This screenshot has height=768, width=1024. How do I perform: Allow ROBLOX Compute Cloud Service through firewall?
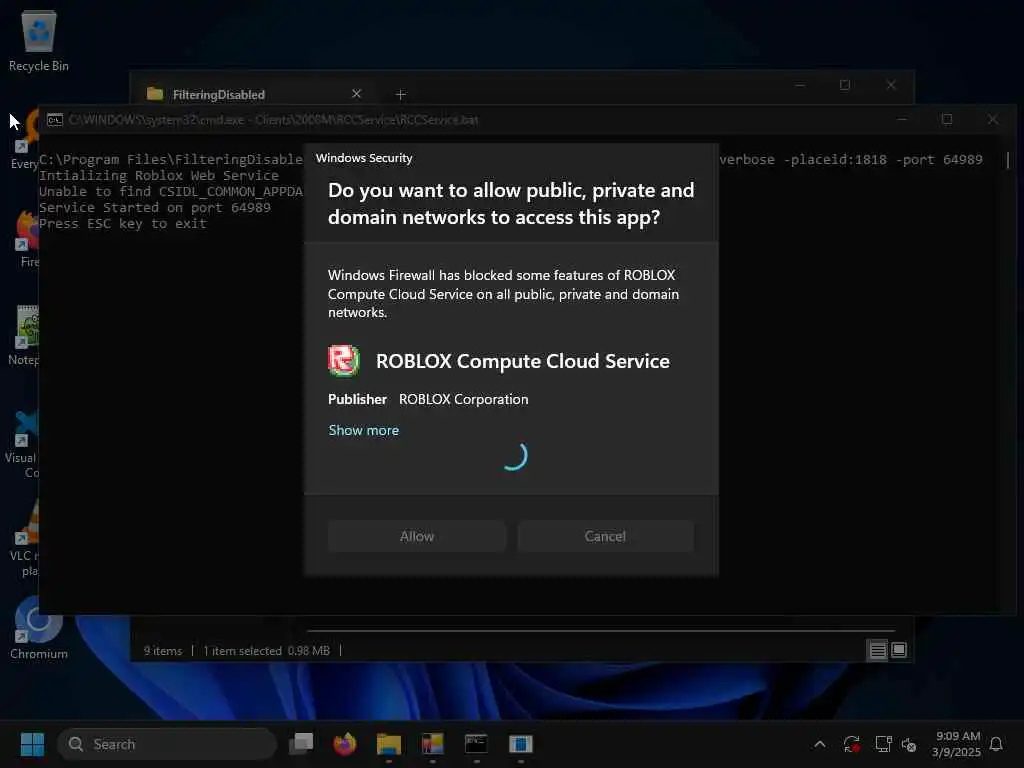click(417, 536)
